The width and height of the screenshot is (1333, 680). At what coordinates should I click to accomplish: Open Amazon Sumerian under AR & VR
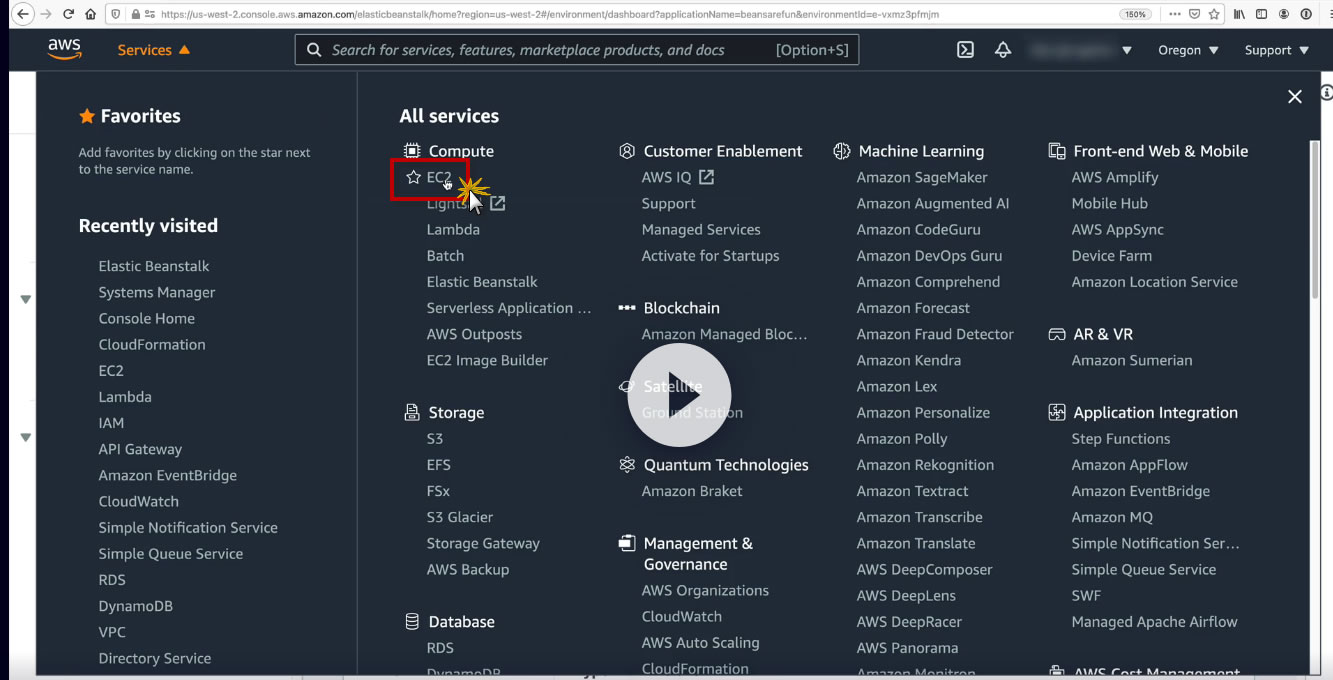1132,360
